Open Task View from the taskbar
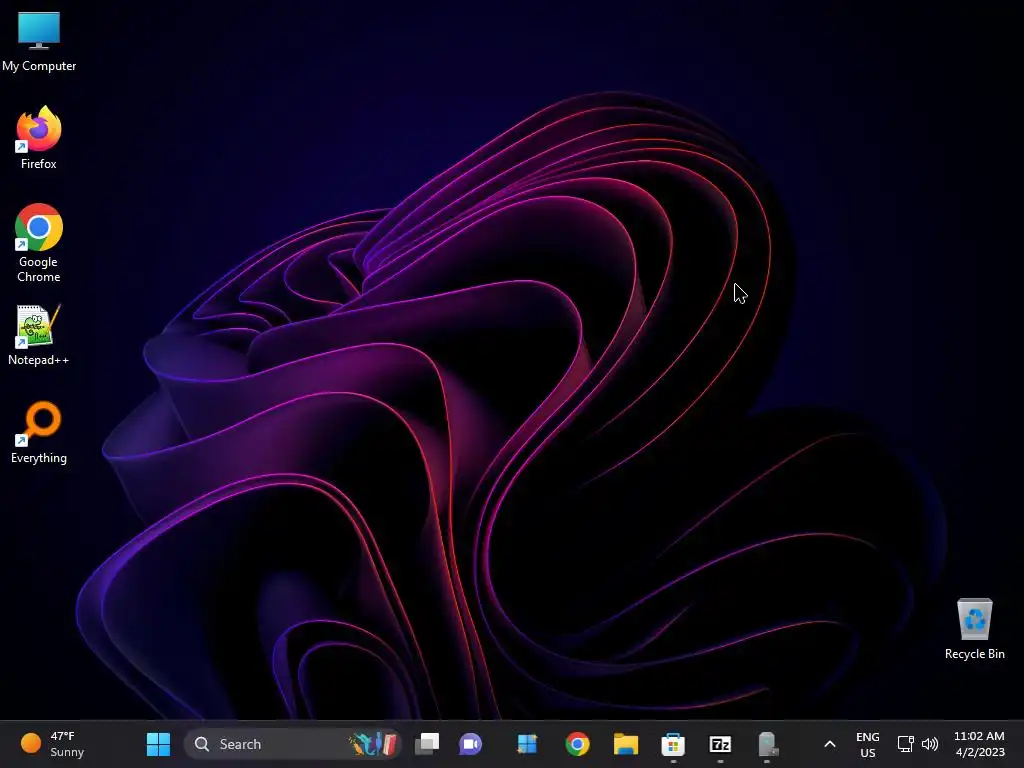 (x=427, y=744)
